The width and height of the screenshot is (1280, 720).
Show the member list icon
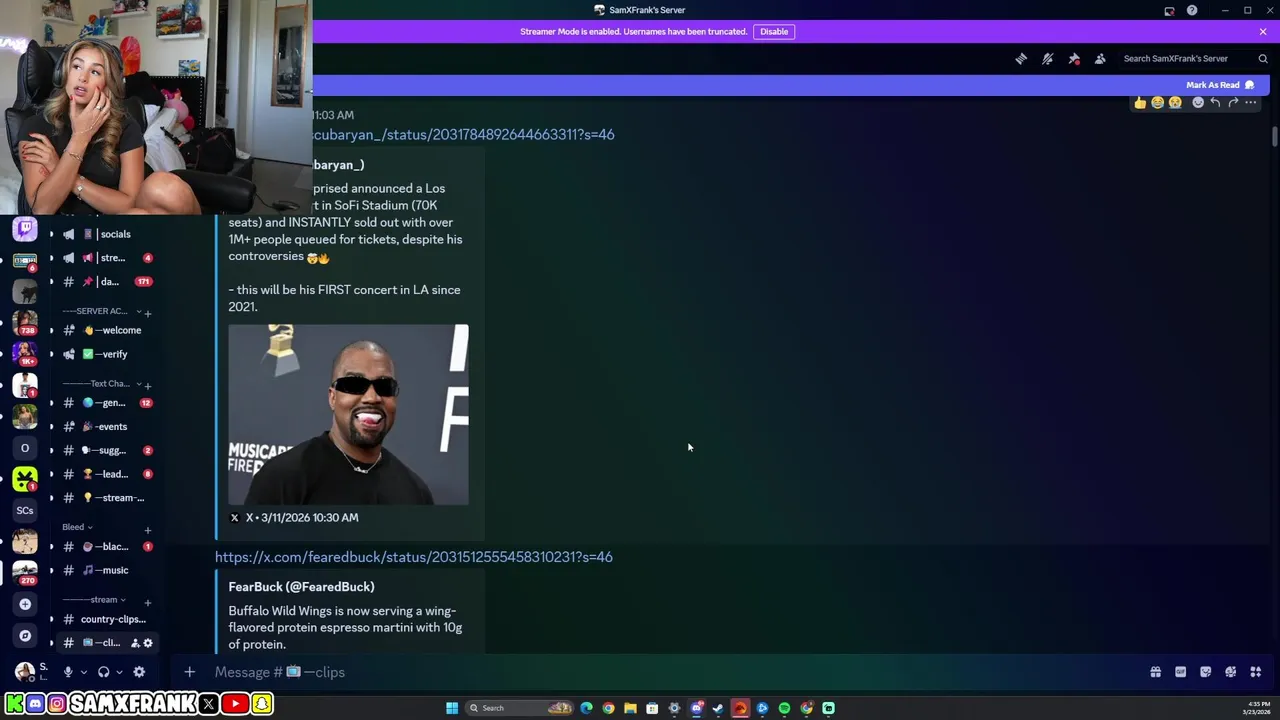click(x=1100, y=59)
